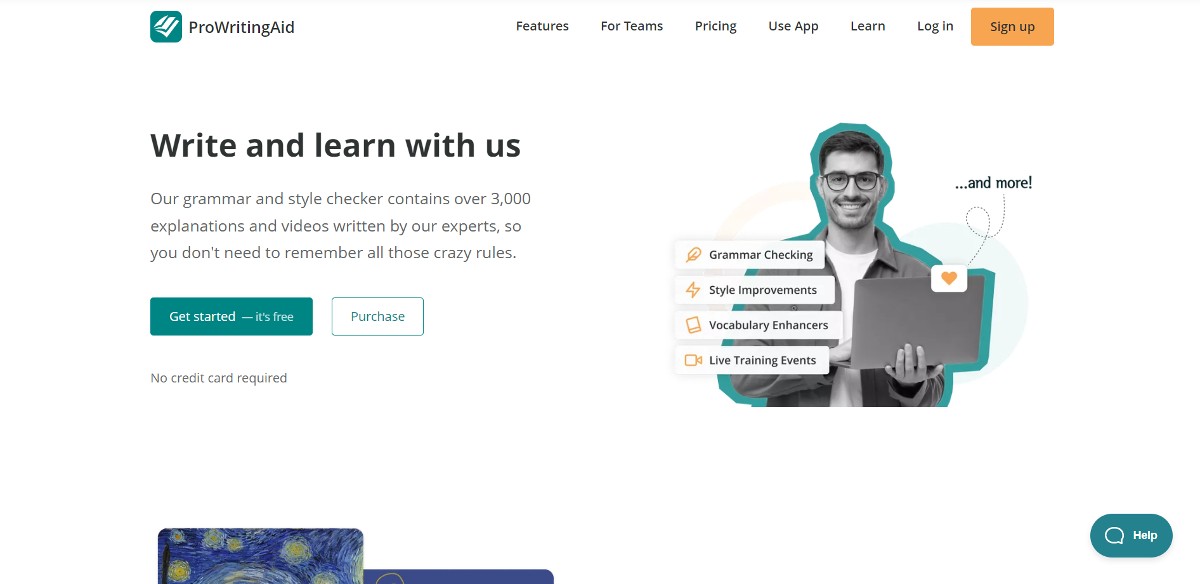Open the Features menu
Image resolution: width=1200 pixels, height=584 pixels.
pos(542,26)
